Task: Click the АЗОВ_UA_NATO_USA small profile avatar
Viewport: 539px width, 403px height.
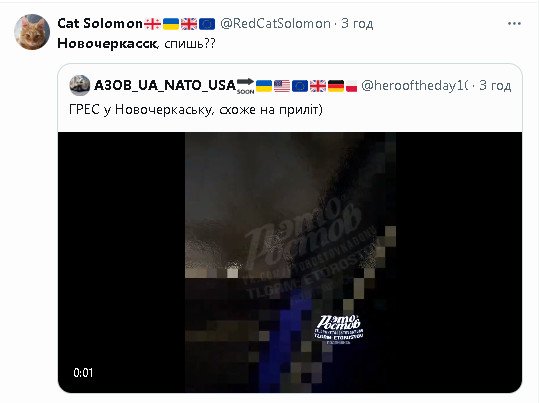Action: point(79,85)
